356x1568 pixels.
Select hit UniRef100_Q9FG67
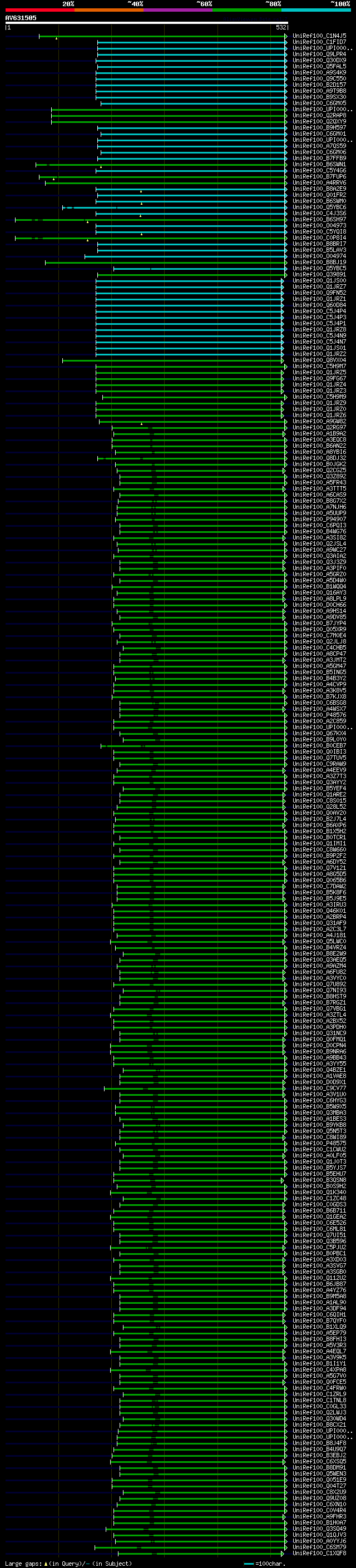point(319,379)
